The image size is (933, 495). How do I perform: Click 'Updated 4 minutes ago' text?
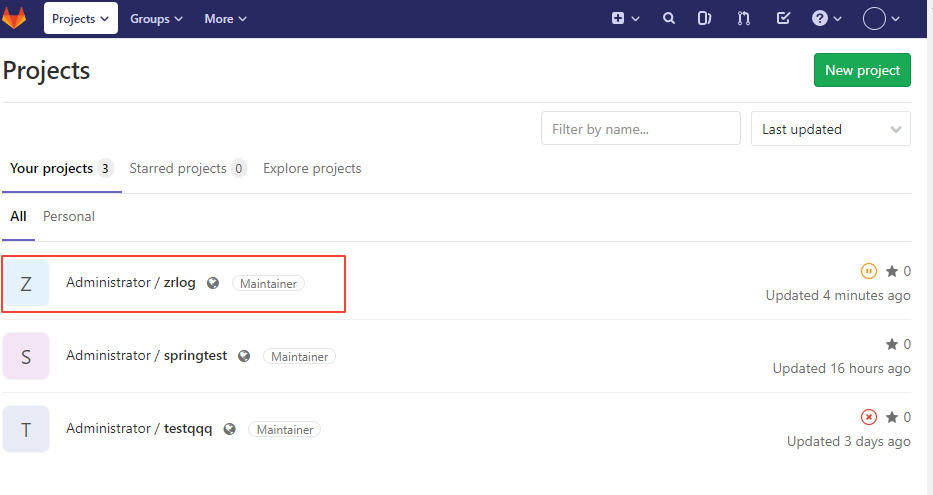(x=838, y=295)
